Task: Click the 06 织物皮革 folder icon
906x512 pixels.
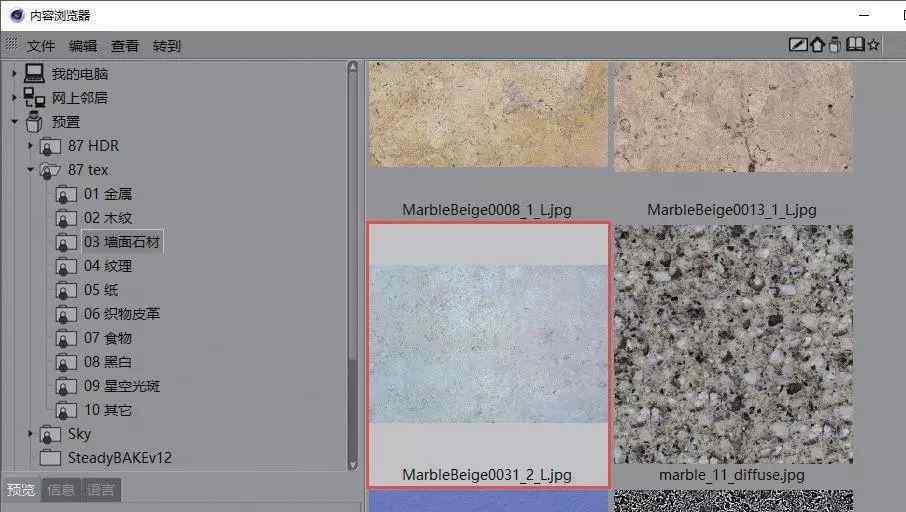Action: pos(66,315)
